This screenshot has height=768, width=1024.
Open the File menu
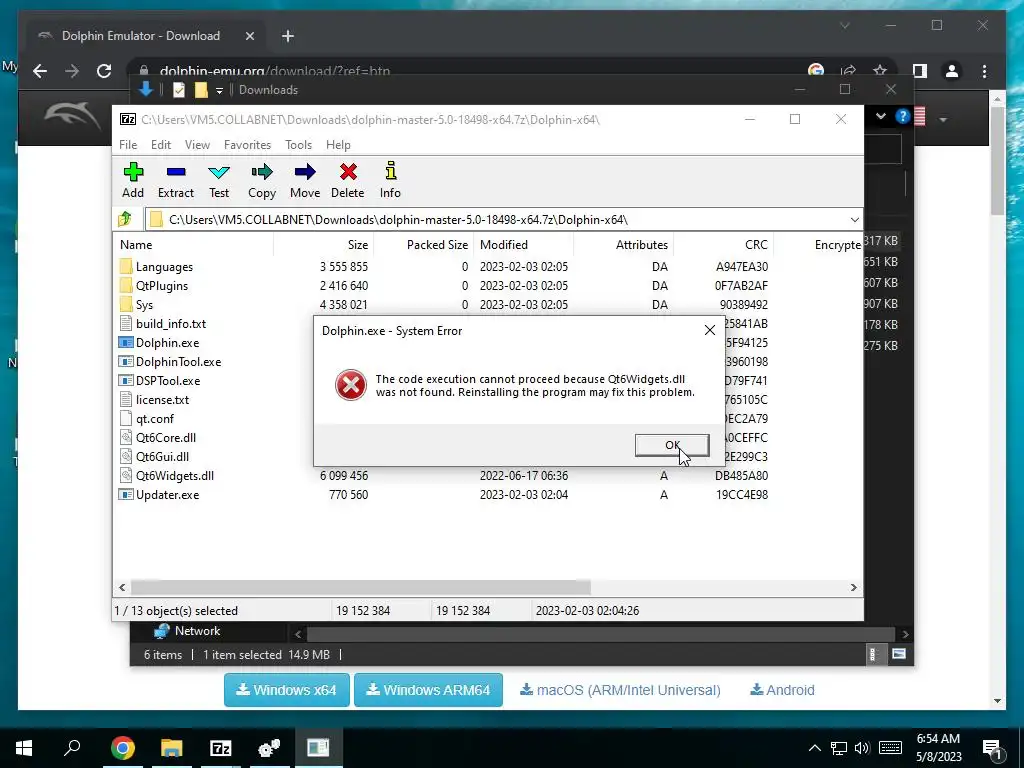[x=128, y=145]
